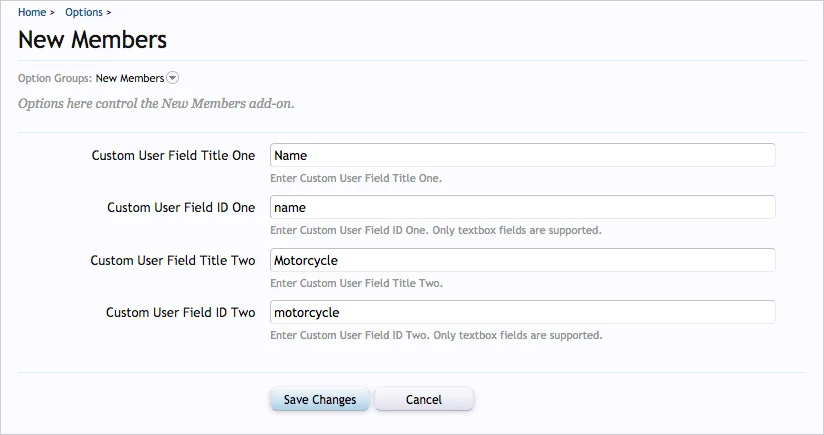Click the Home breadcrumb link

(31, 12)
